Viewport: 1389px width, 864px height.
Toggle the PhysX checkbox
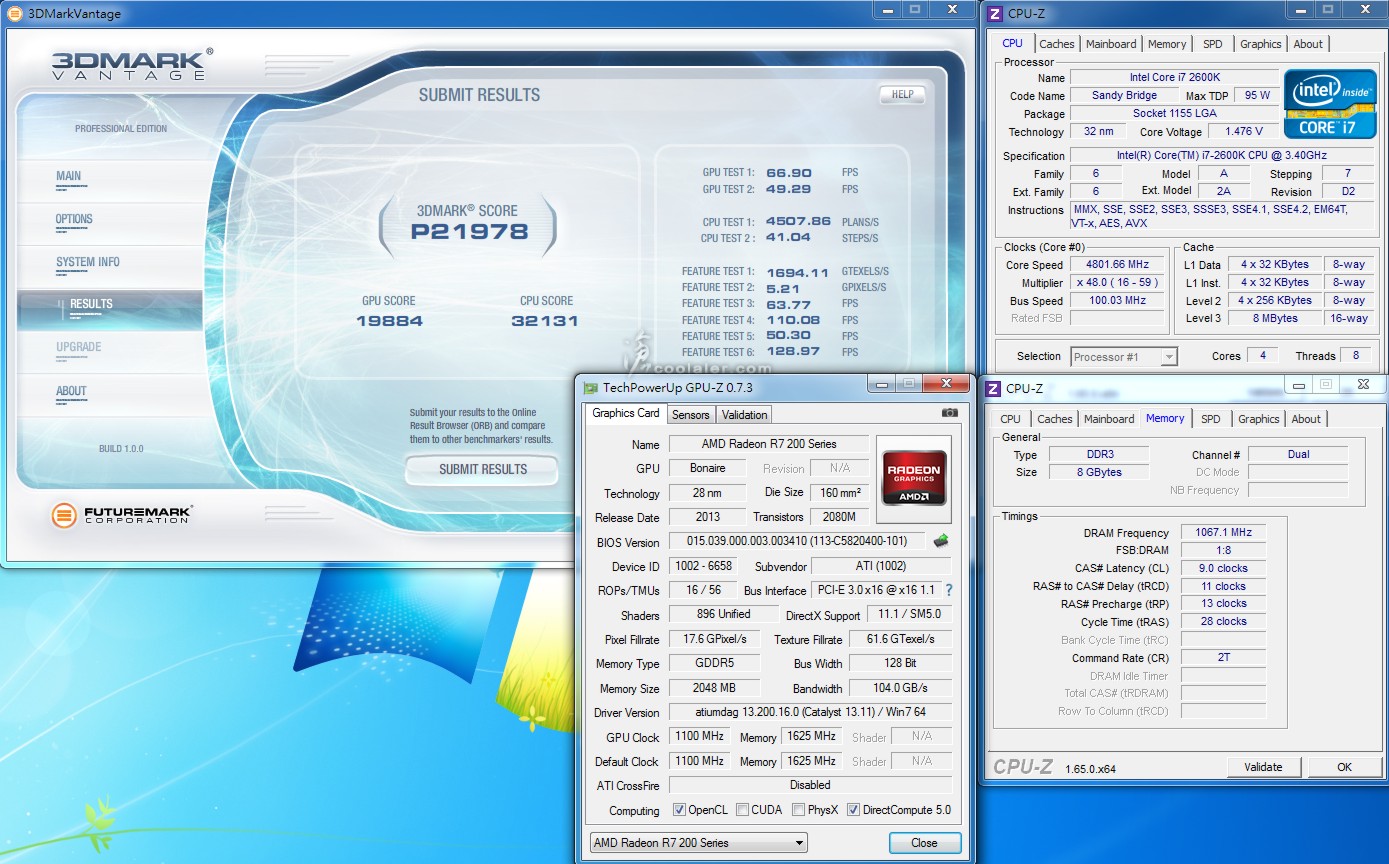pos(798,810)
